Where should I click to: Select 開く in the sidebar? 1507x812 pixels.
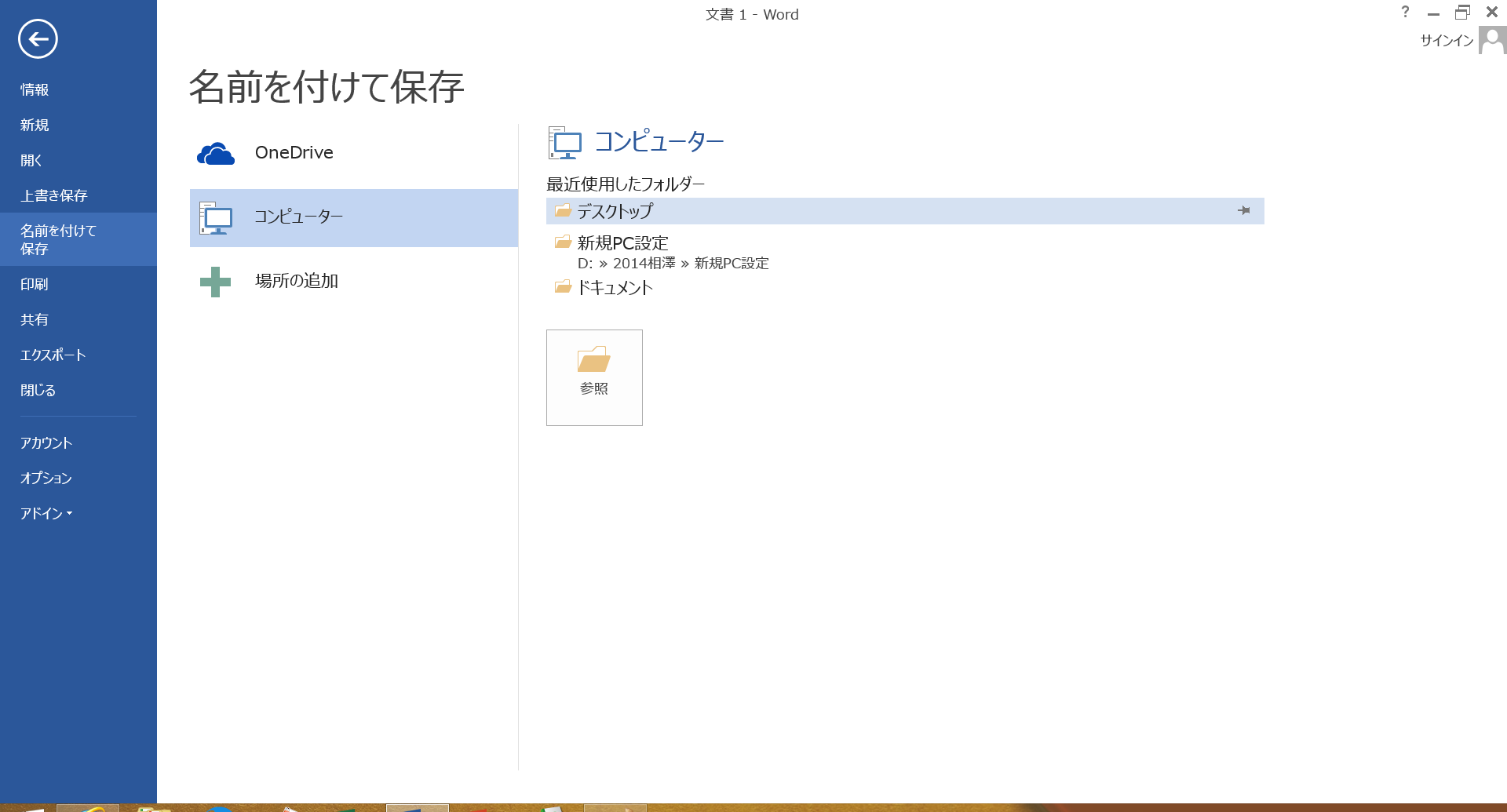point(78,160)
